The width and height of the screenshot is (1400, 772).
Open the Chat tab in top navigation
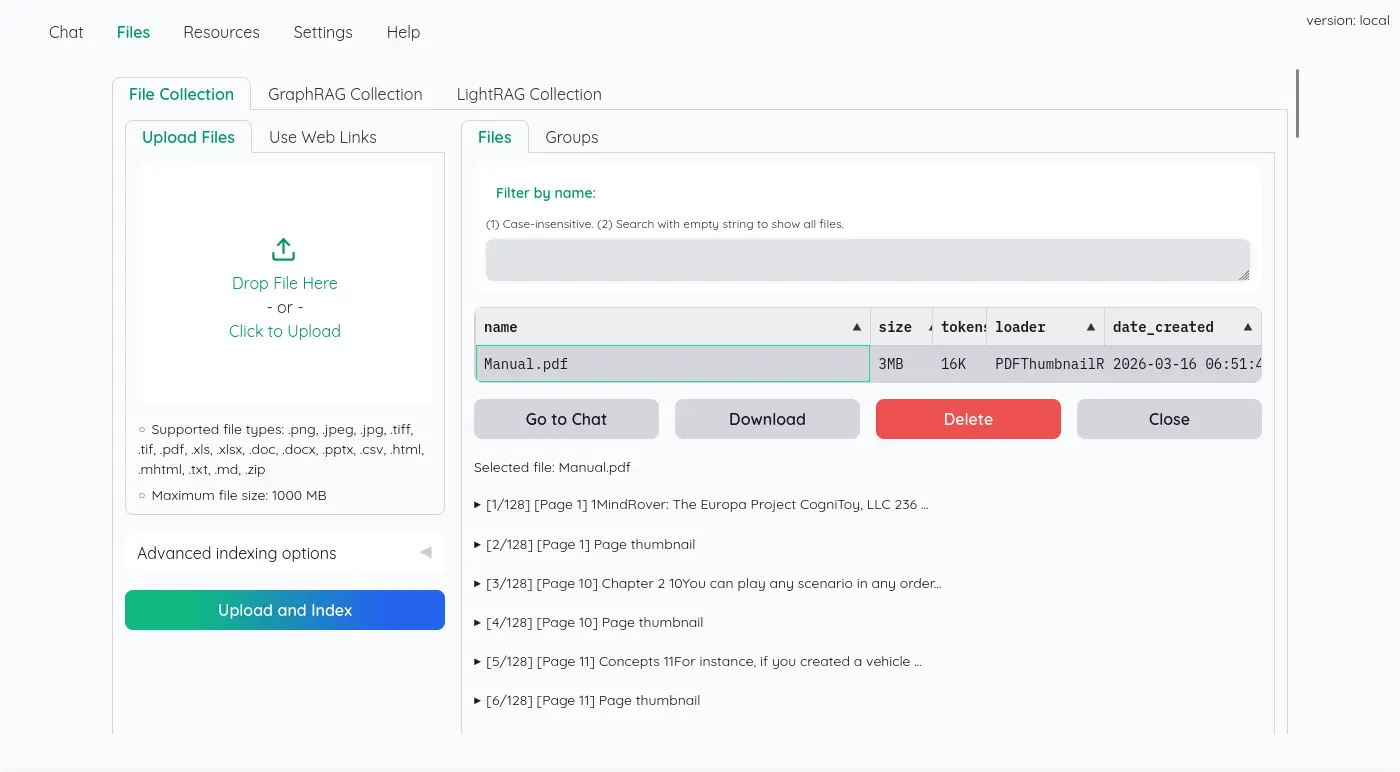[x=66, y=32]
